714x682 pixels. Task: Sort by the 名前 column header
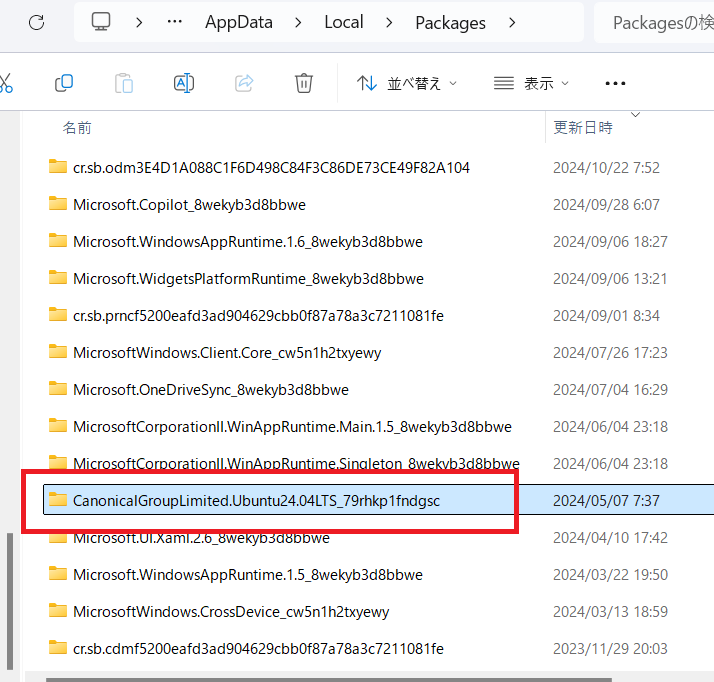coord(77,128)
